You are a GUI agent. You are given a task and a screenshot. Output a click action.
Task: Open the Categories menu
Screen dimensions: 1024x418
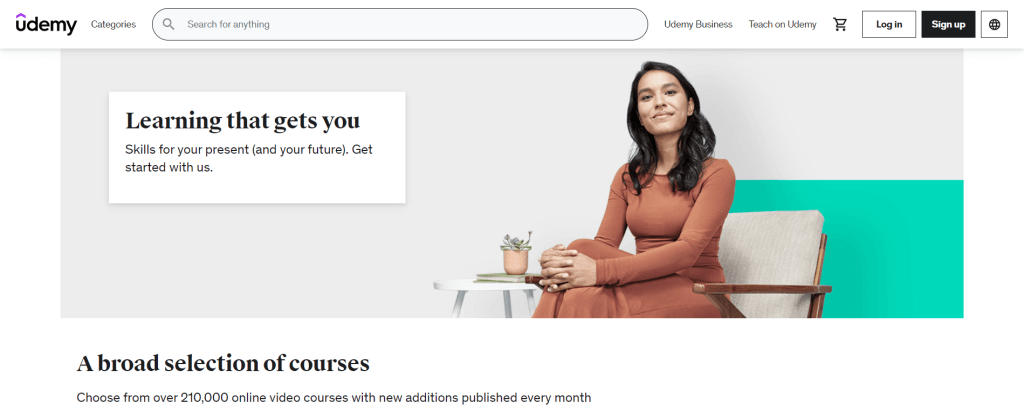coord(114,24)
